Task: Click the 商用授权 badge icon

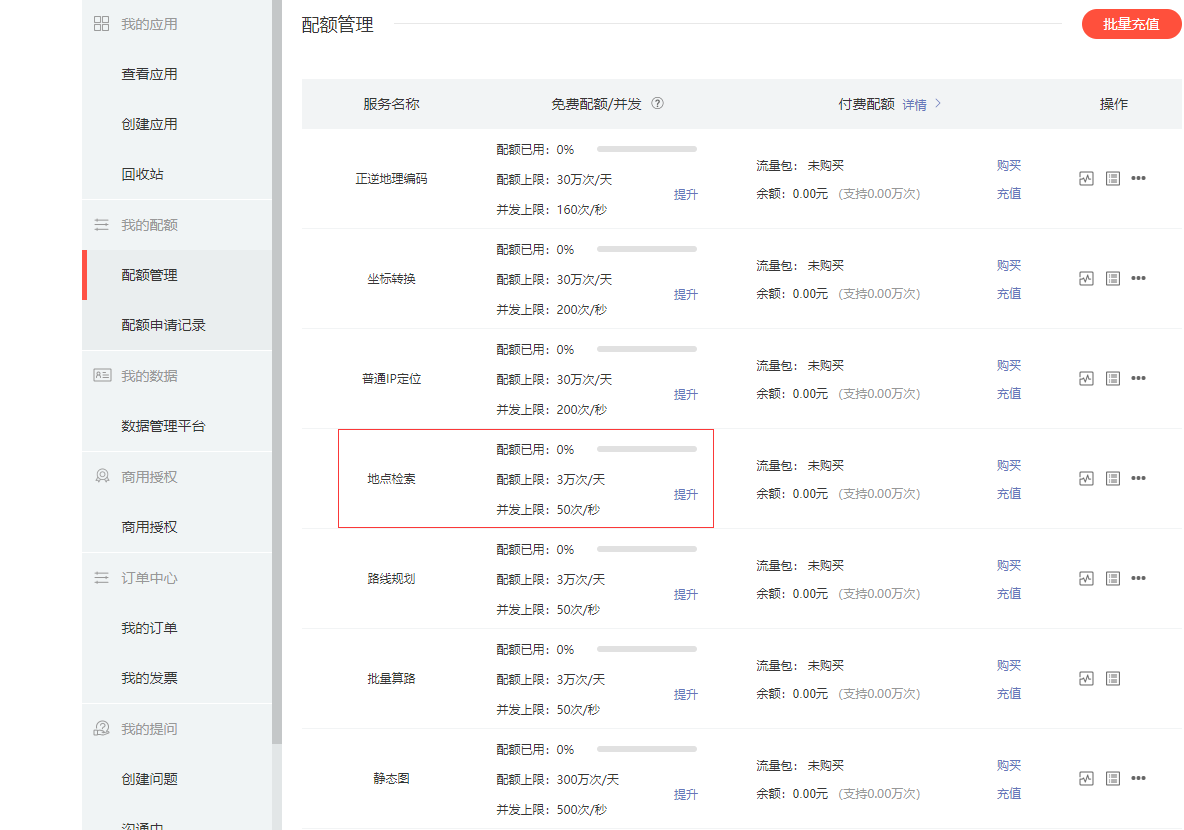Action: point(102,476)
